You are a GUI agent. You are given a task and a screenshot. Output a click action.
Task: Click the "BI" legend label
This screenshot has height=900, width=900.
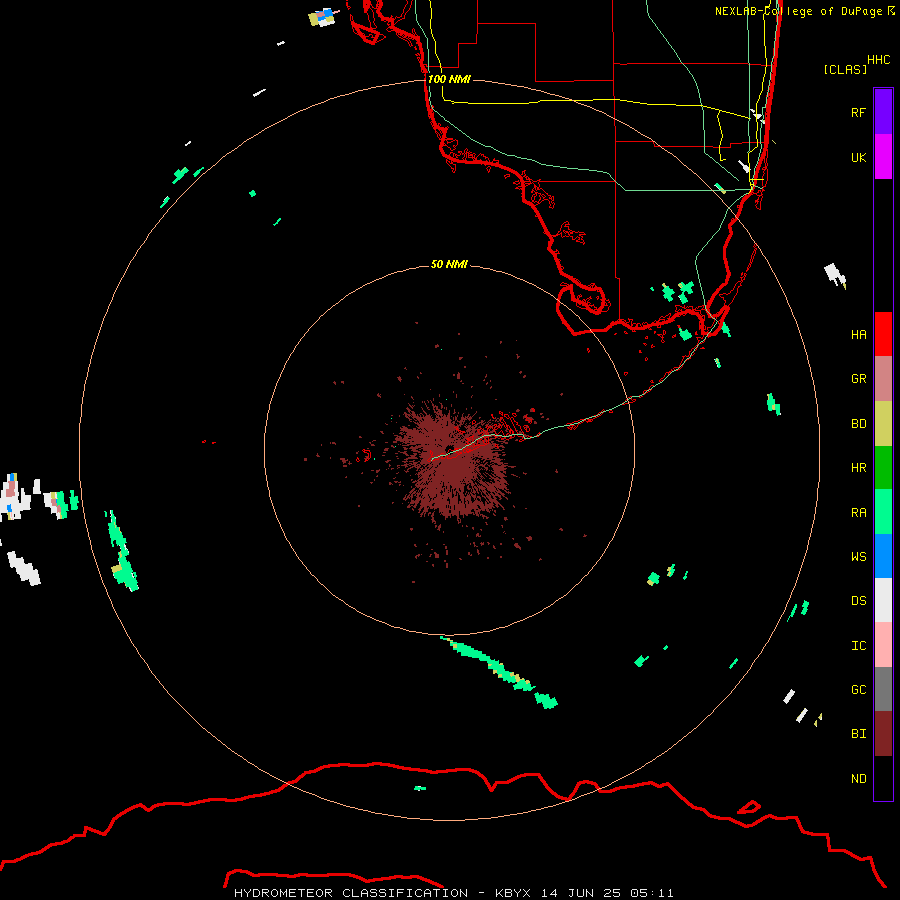(x=858, y=734)
